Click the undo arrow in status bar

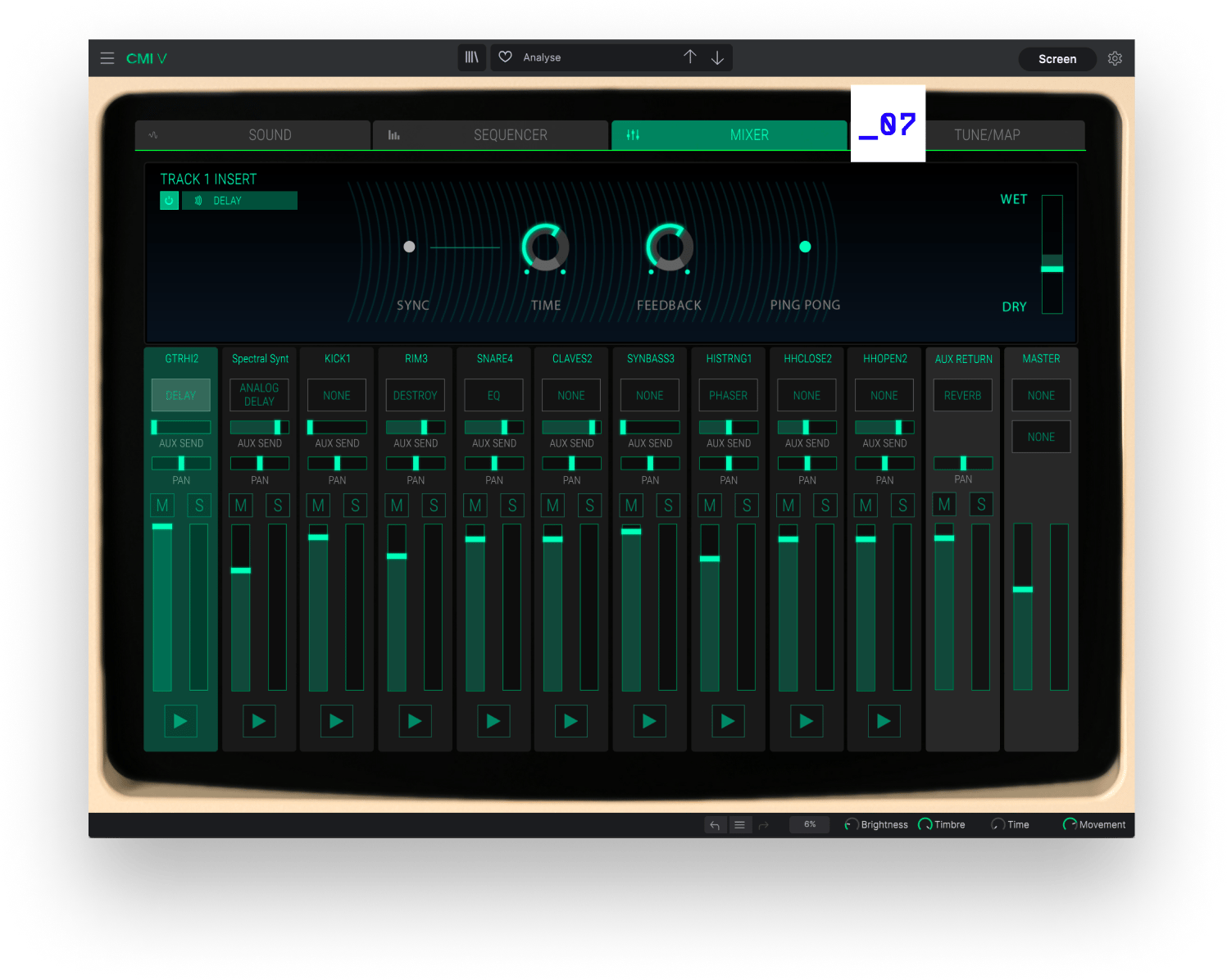pos(715,825)
